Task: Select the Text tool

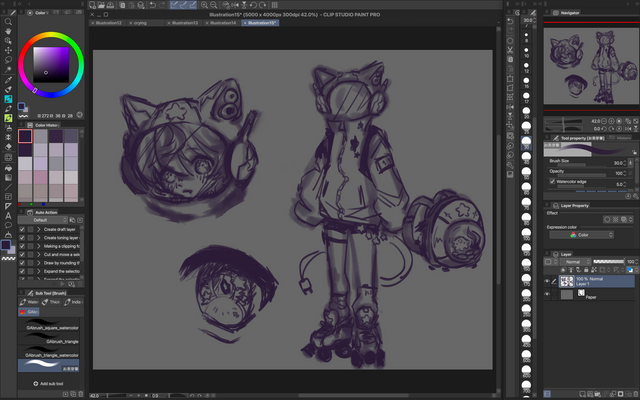Action: (8, 214)
